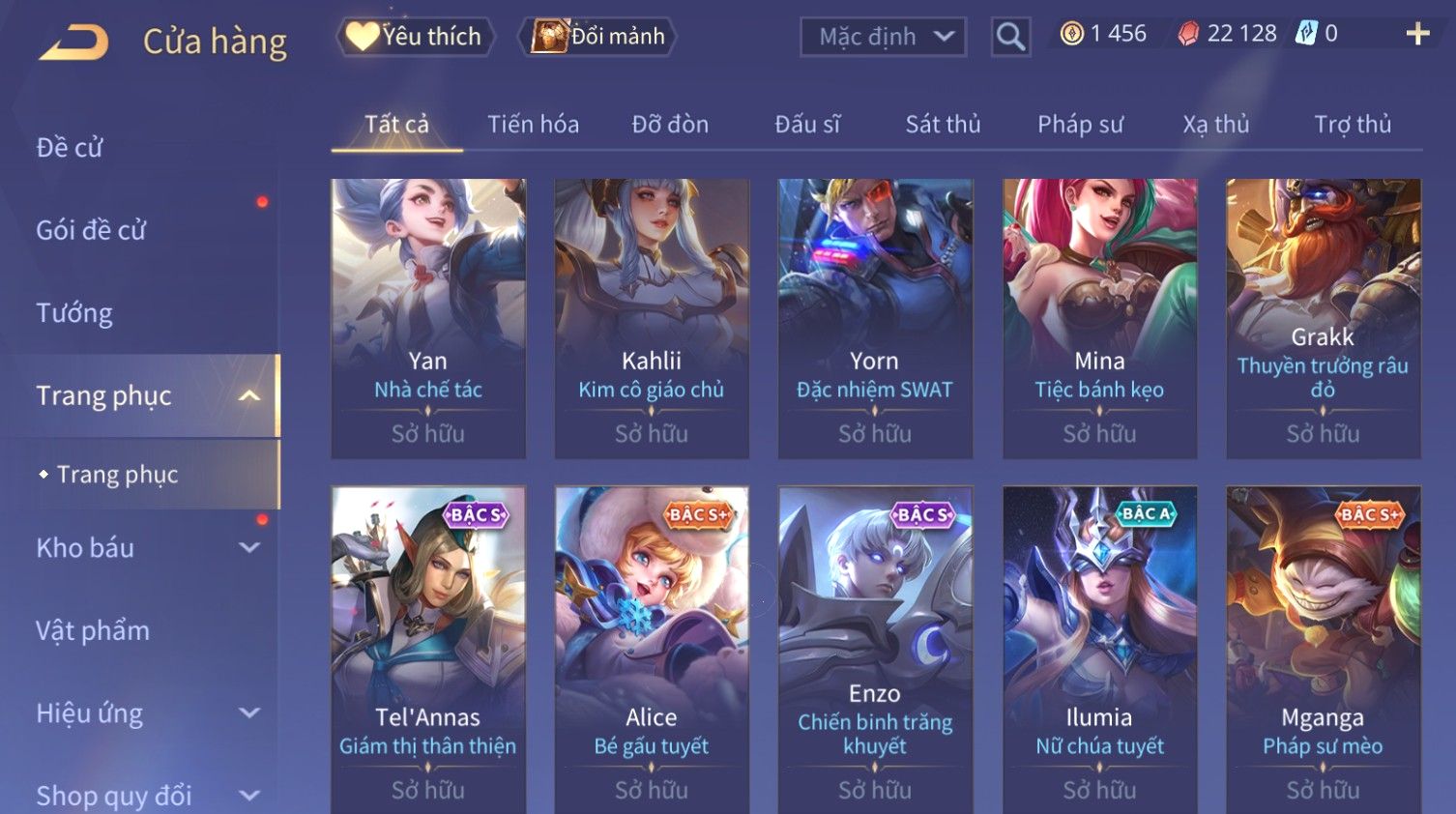Switch to the Tiến hóa tab
The image size is (1456, 814).
(533, 124)
